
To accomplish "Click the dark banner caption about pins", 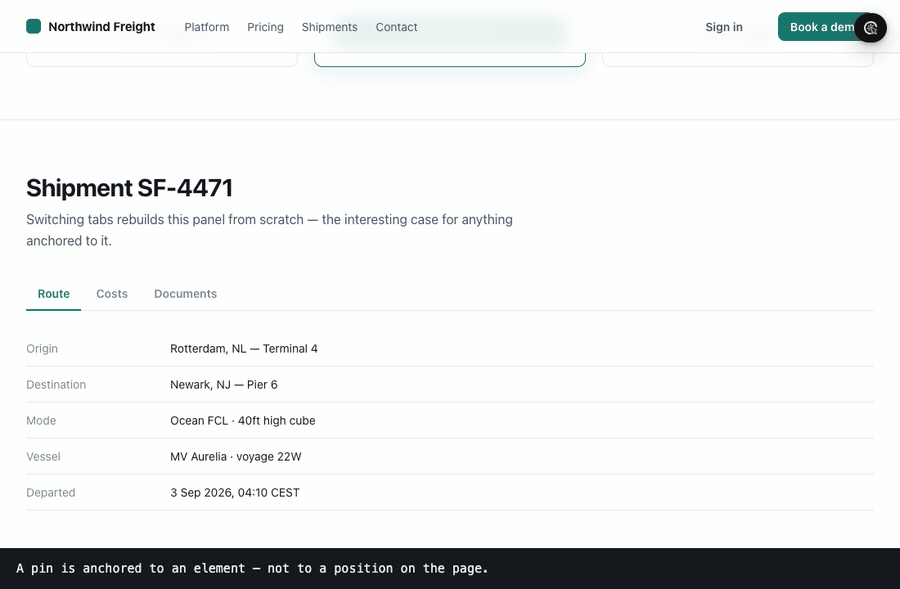I will click(x=252, y=568).
